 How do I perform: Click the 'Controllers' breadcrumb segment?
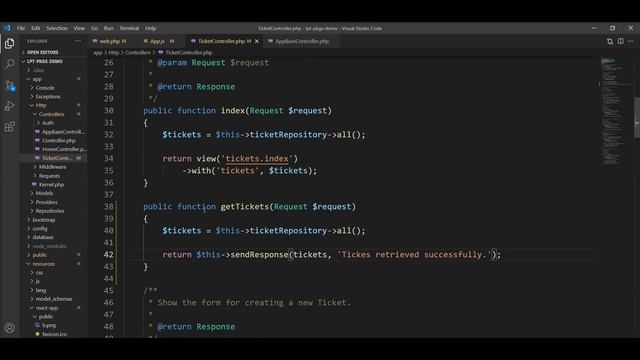click(138, 53)
